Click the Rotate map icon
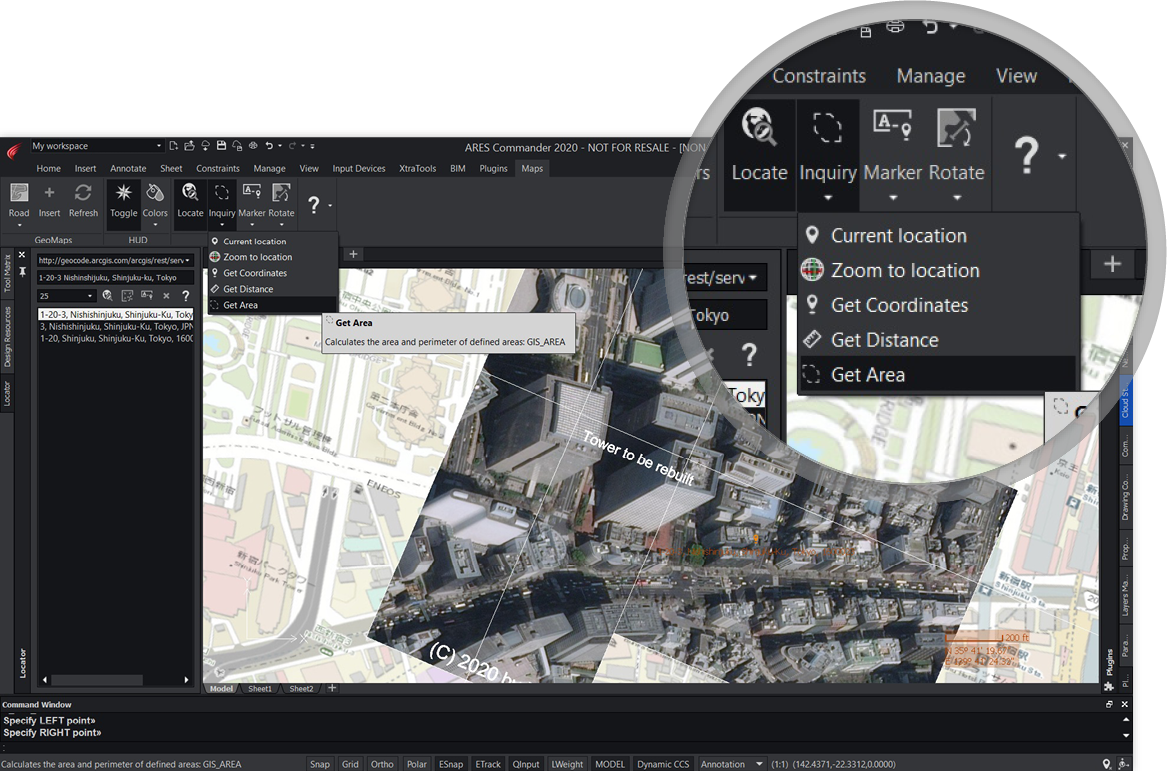 (281, 193)
